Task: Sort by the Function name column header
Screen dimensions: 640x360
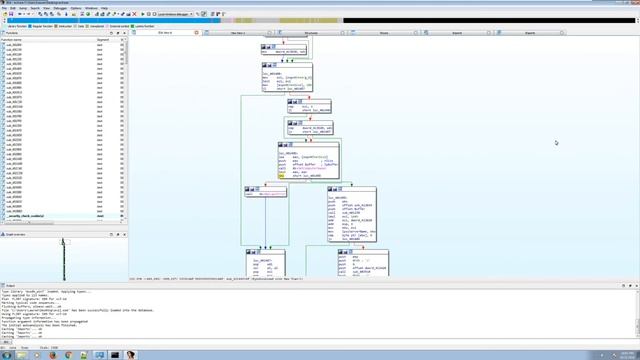Action: click(x=48, y=40)
